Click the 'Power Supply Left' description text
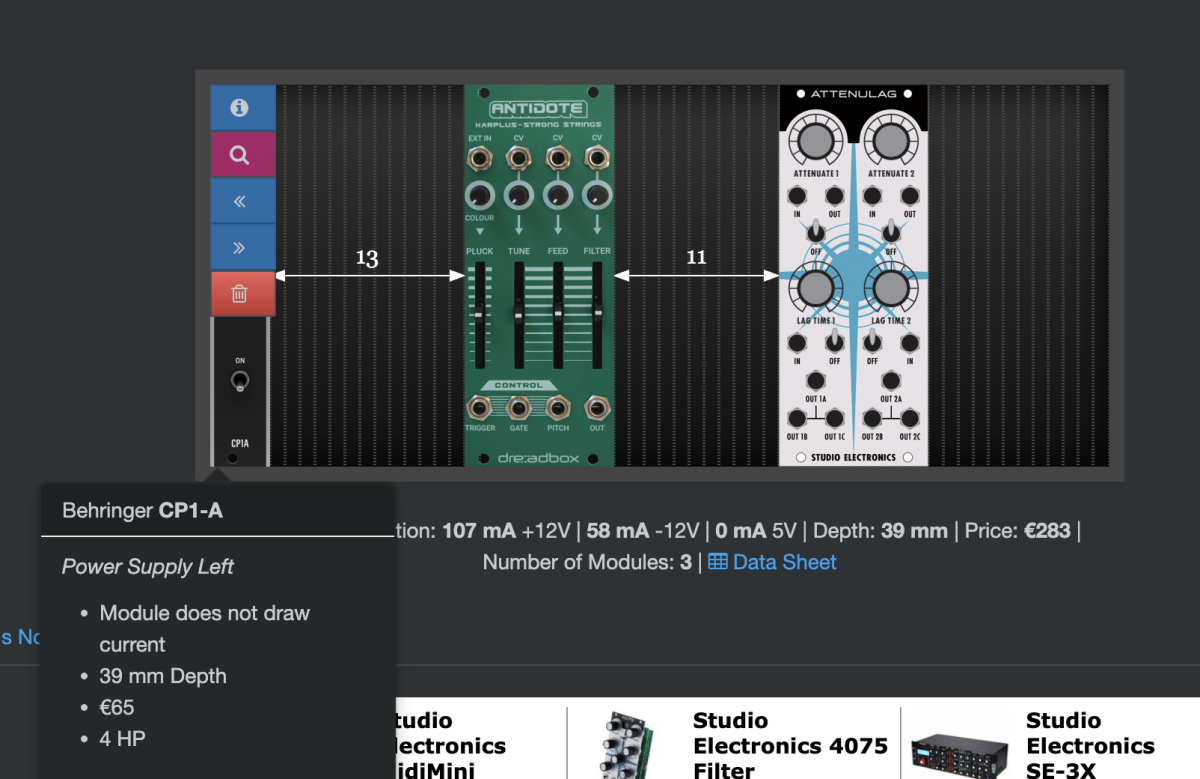The height and width of the screenshot is (779, 1200). pos(148,566)
